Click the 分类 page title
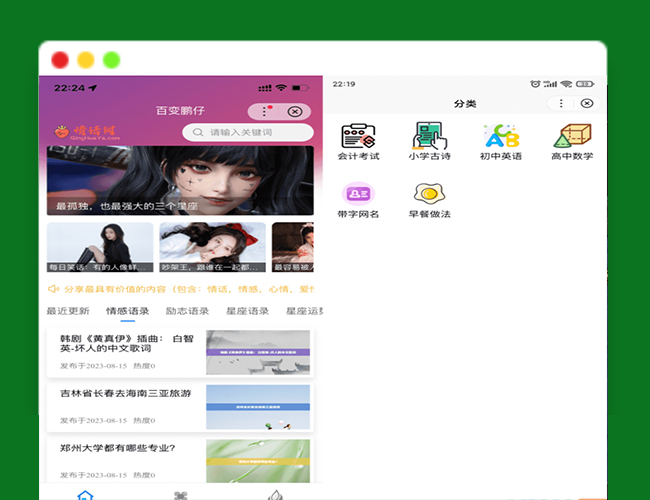650x500 pixels. point(465,104)
